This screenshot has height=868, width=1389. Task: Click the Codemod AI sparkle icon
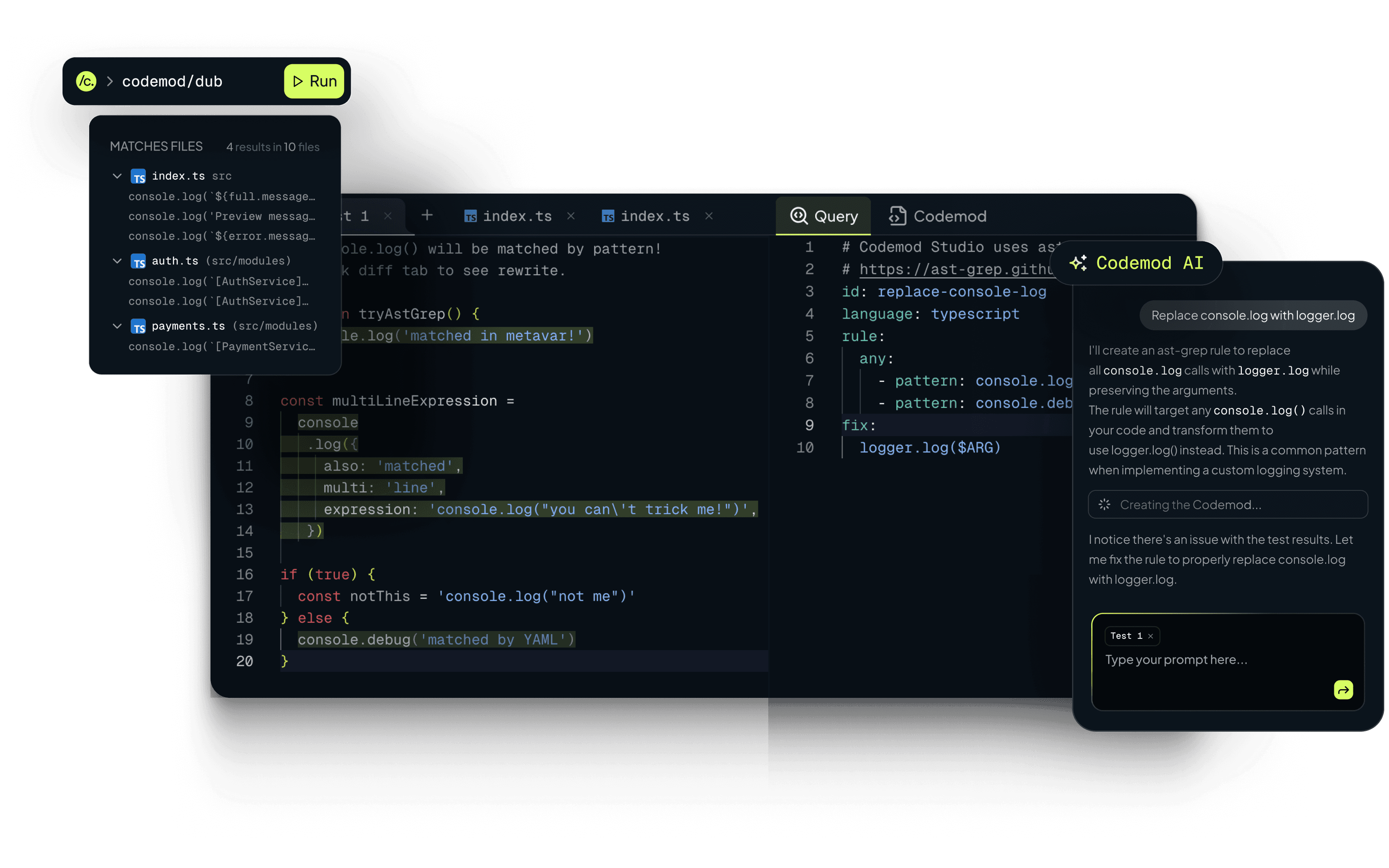point(1078,263)
